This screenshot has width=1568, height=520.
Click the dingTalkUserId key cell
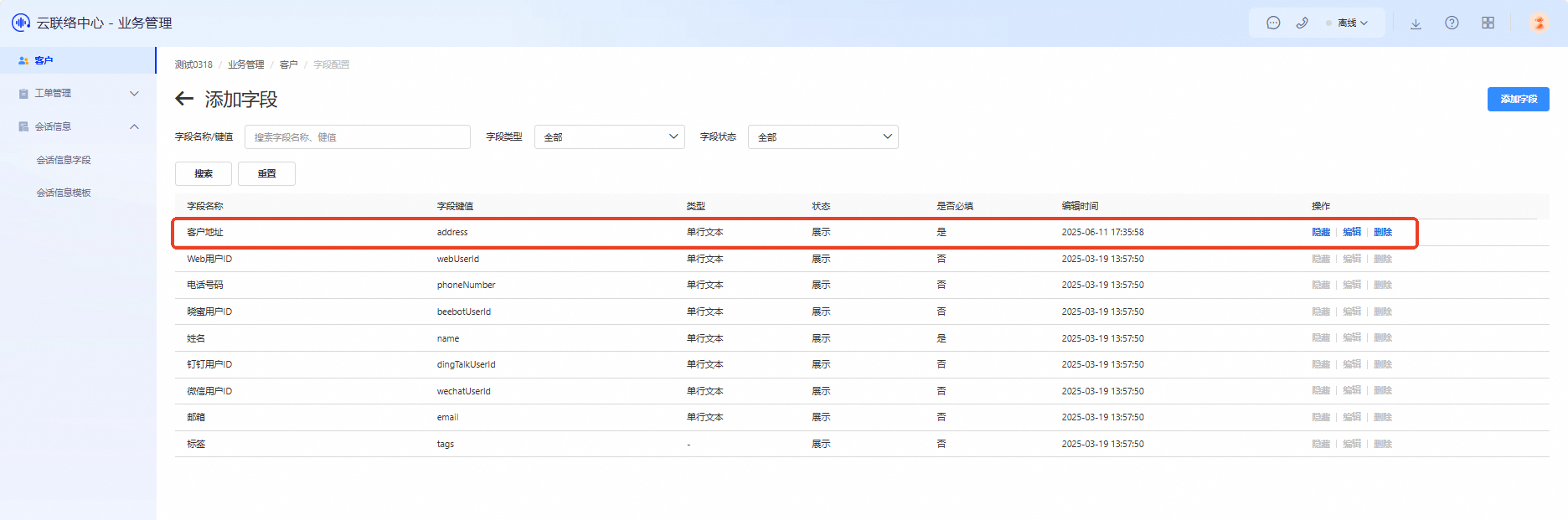466,364
